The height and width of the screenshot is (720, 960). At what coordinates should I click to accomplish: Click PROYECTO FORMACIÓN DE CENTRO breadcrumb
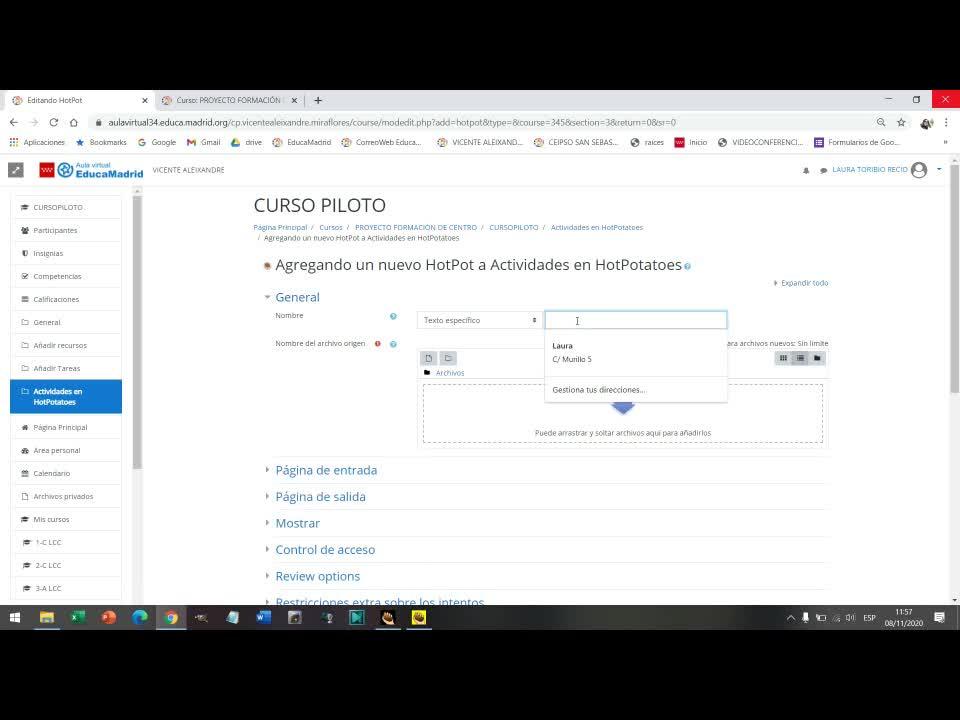click(x=416, y=227)
